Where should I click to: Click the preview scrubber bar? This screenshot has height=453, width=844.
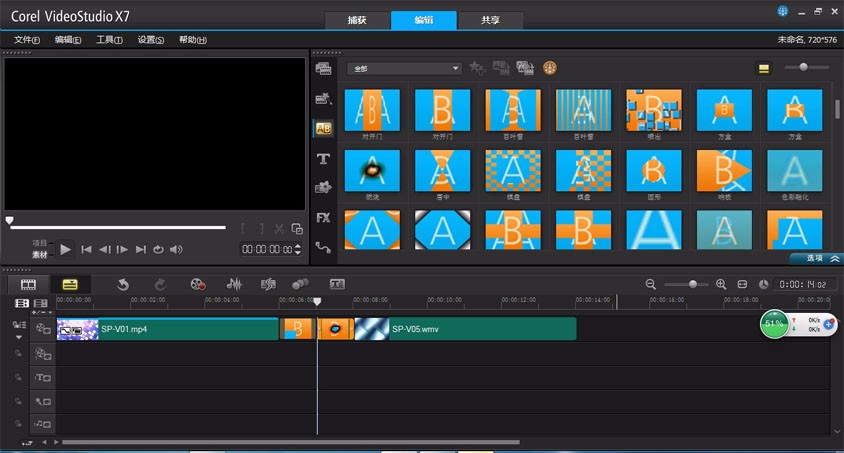[x=117, y=228]
